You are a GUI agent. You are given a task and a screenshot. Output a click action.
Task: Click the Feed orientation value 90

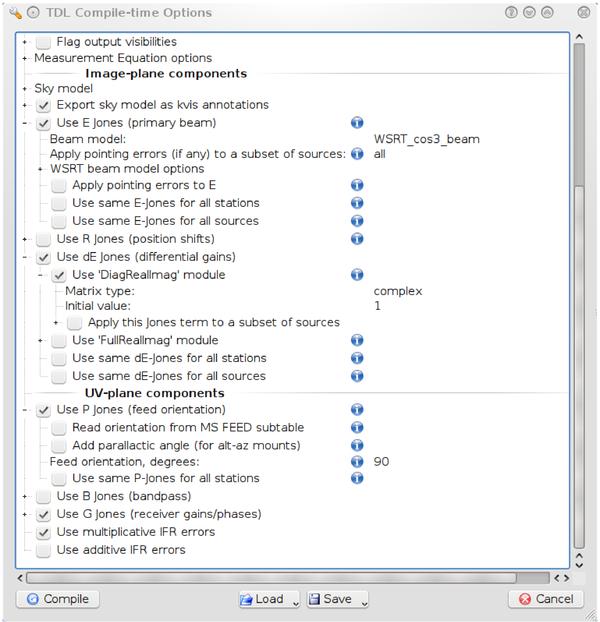382,461
